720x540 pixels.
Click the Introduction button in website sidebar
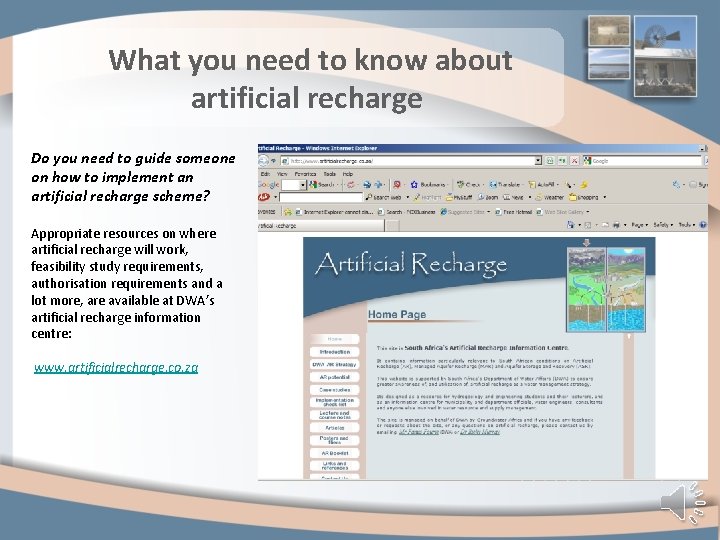pos(335,352)
